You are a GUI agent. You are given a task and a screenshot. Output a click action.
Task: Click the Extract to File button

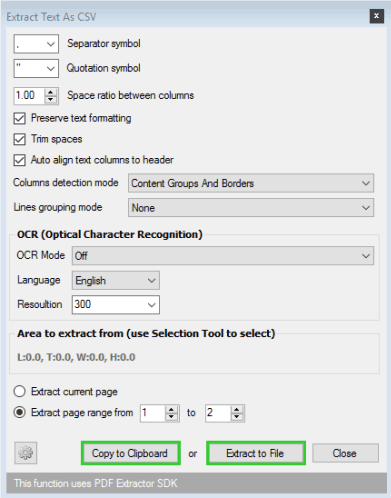coord(256,453)
